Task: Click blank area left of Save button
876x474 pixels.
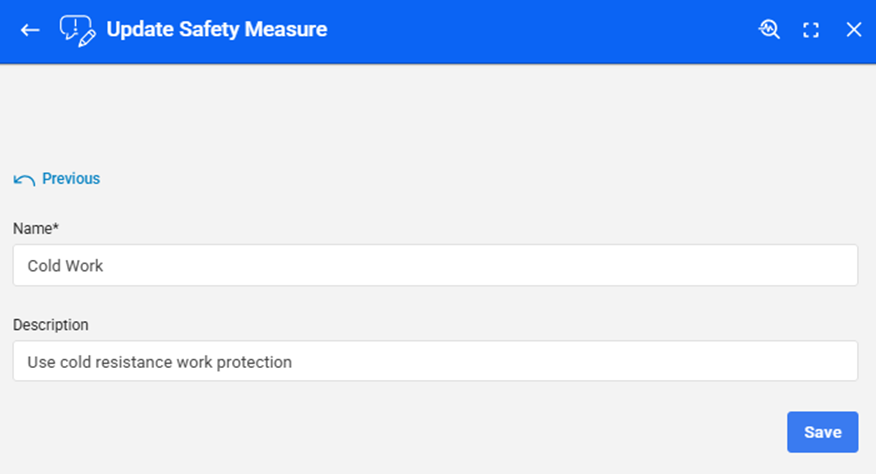Action: pyautogui.click(x=500, y=432)
